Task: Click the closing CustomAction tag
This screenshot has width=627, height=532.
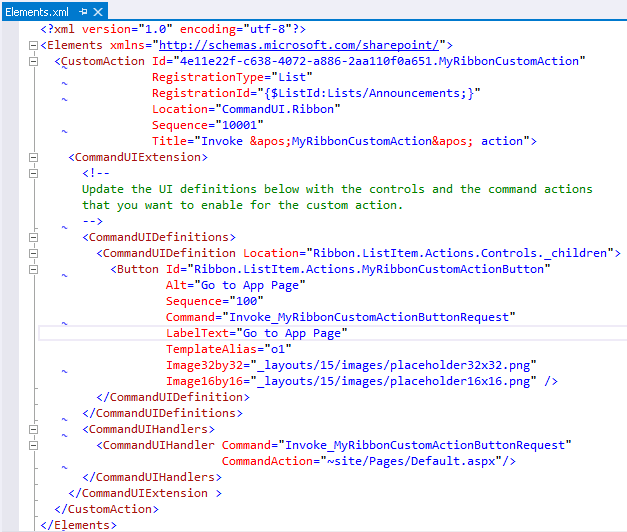Action: 106,509
